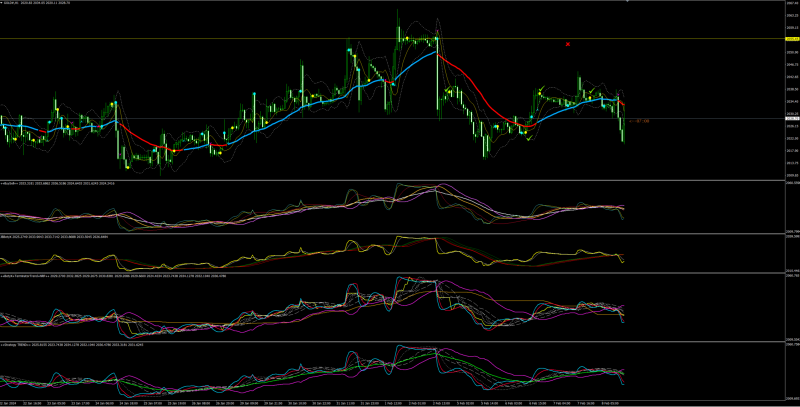This screenshot has height=407, width=800.
Task: Click the yellow highlighted price level label
Action: (792, 39)
